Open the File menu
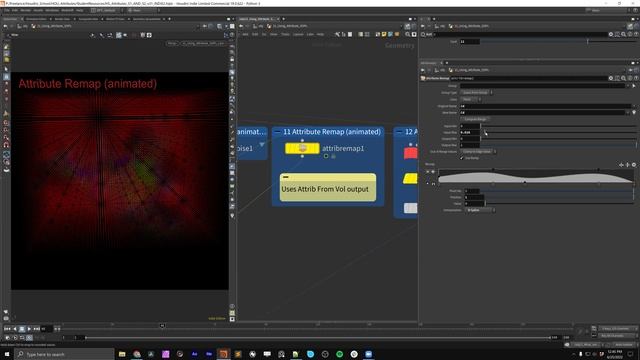This screenshot has height=360, width=640. tap(7, 10)
